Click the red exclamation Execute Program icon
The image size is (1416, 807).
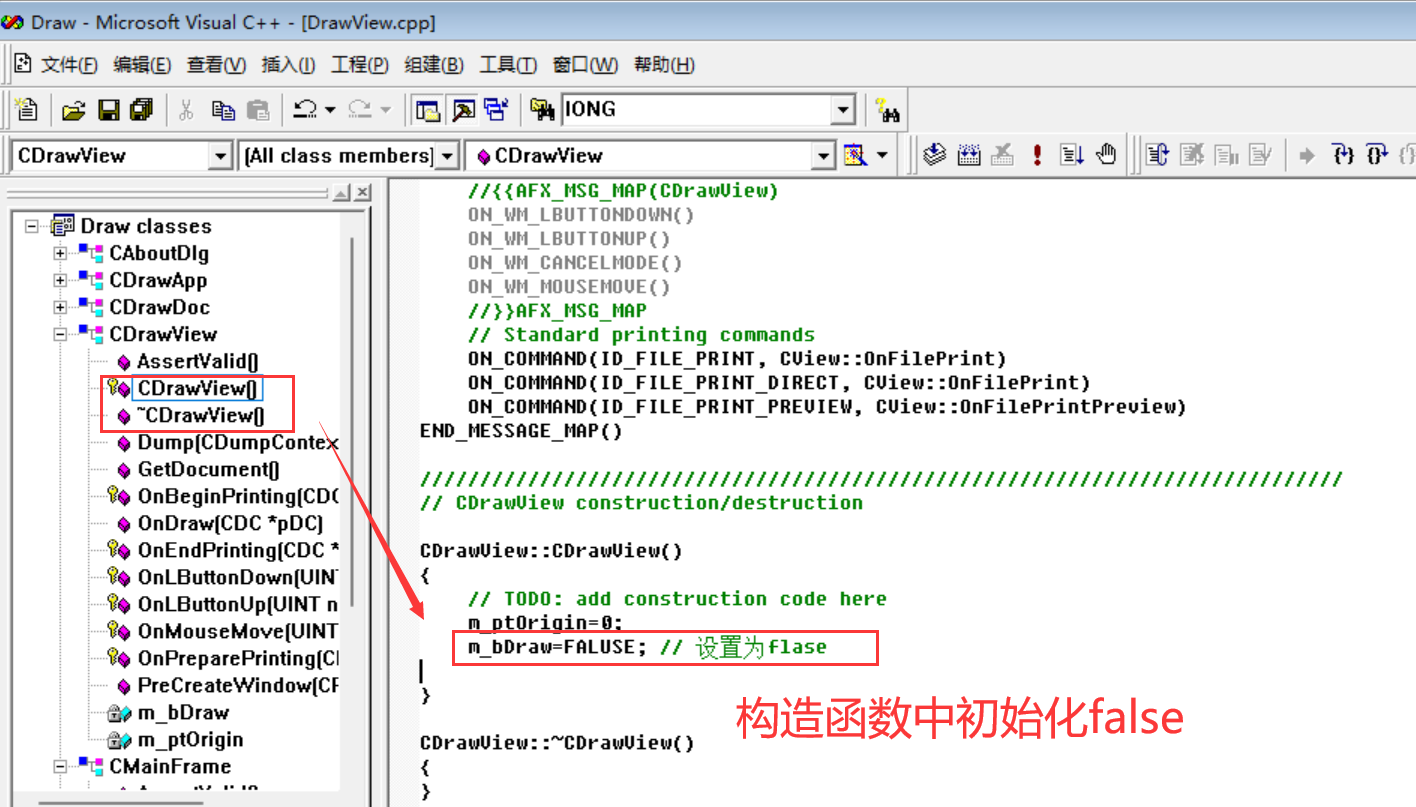point(1038,155)
